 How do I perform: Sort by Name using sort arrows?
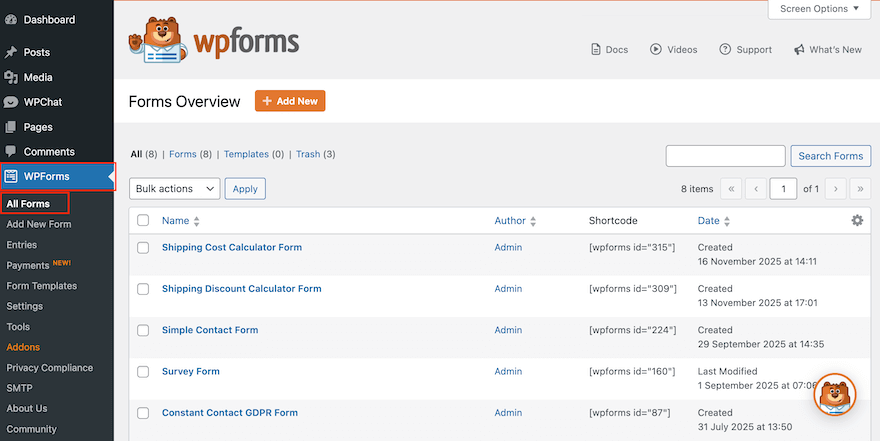point(196,222)
